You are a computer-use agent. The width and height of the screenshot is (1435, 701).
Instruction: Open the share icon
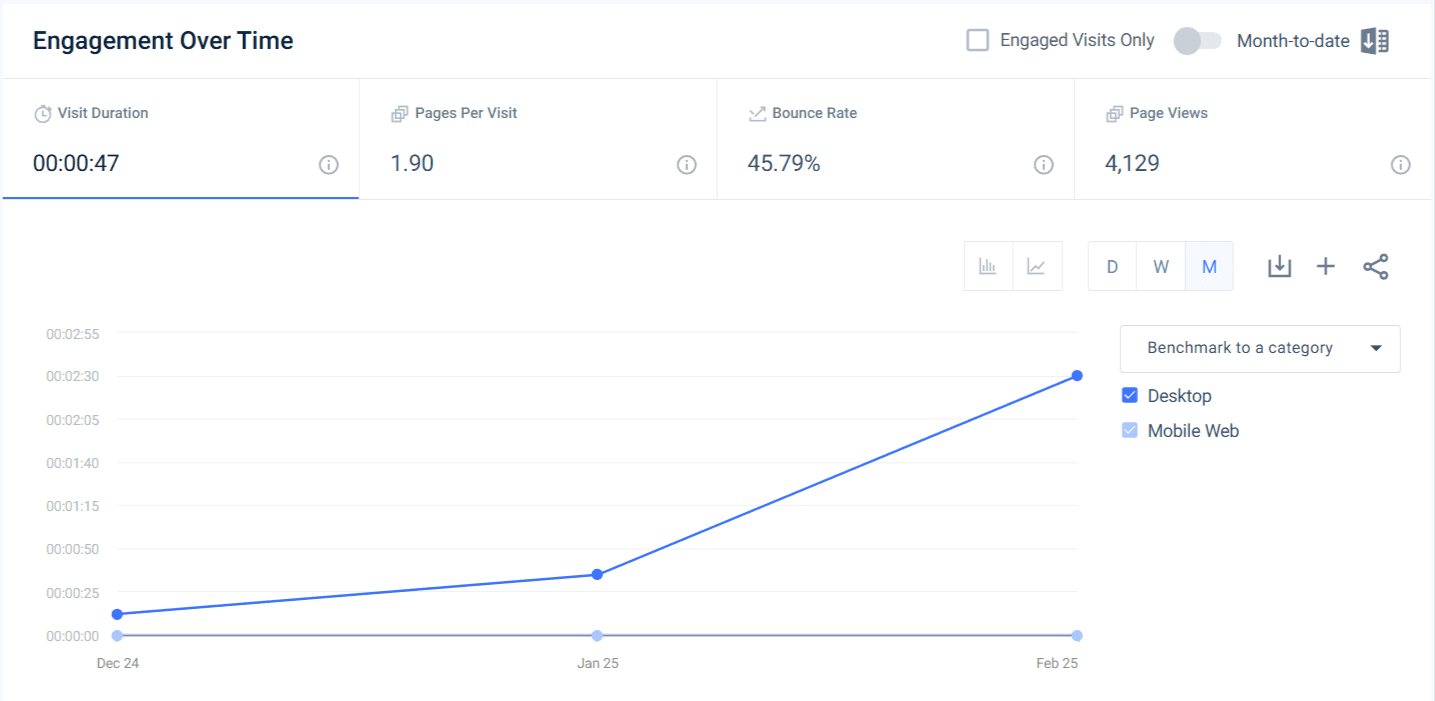click(1376, 266)
